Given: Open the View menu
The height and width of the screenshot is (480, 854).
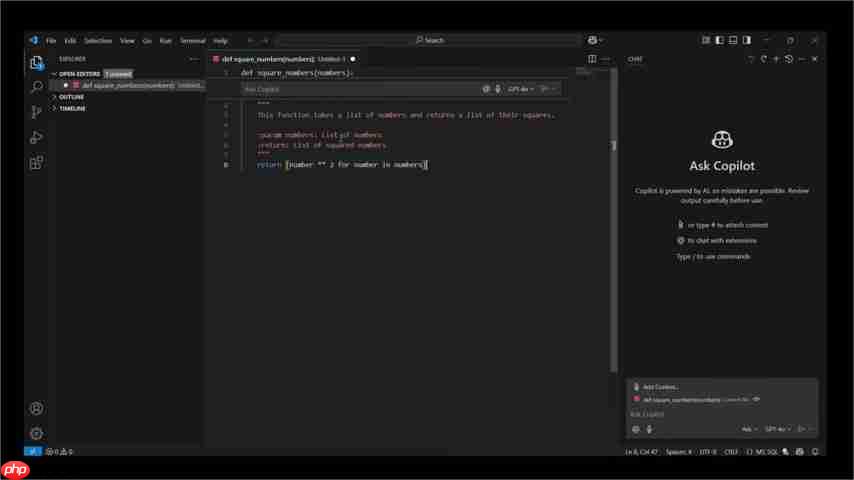Looking at the screenshot, I should click(x=127, y=41).
